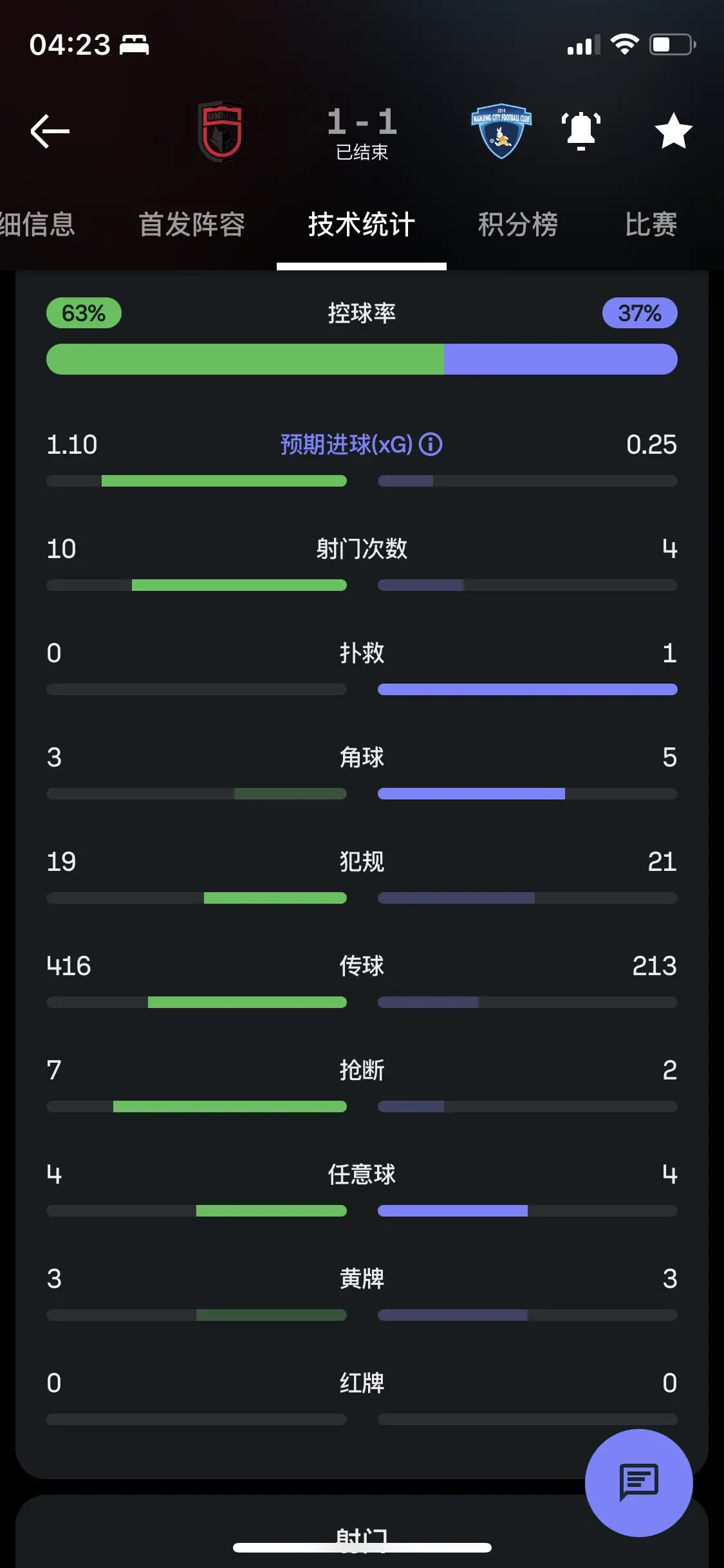Select the 积分榜 tab

pyautogui.click(x=518, y=225)
